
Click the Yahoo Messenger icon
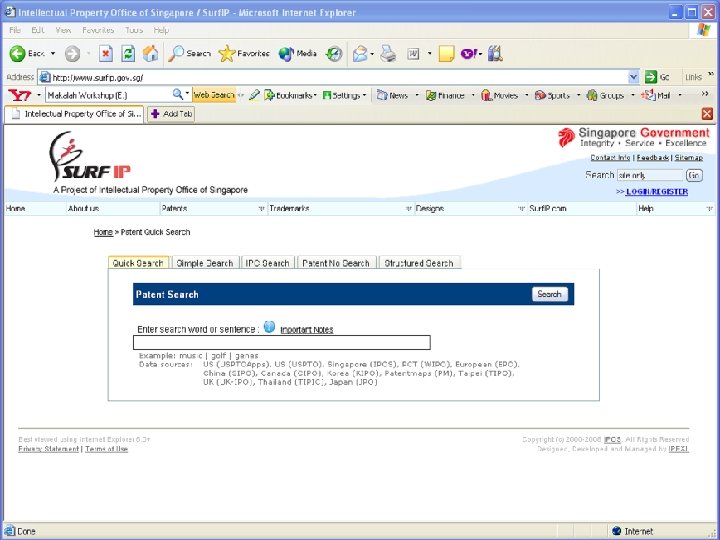point(469,54)
